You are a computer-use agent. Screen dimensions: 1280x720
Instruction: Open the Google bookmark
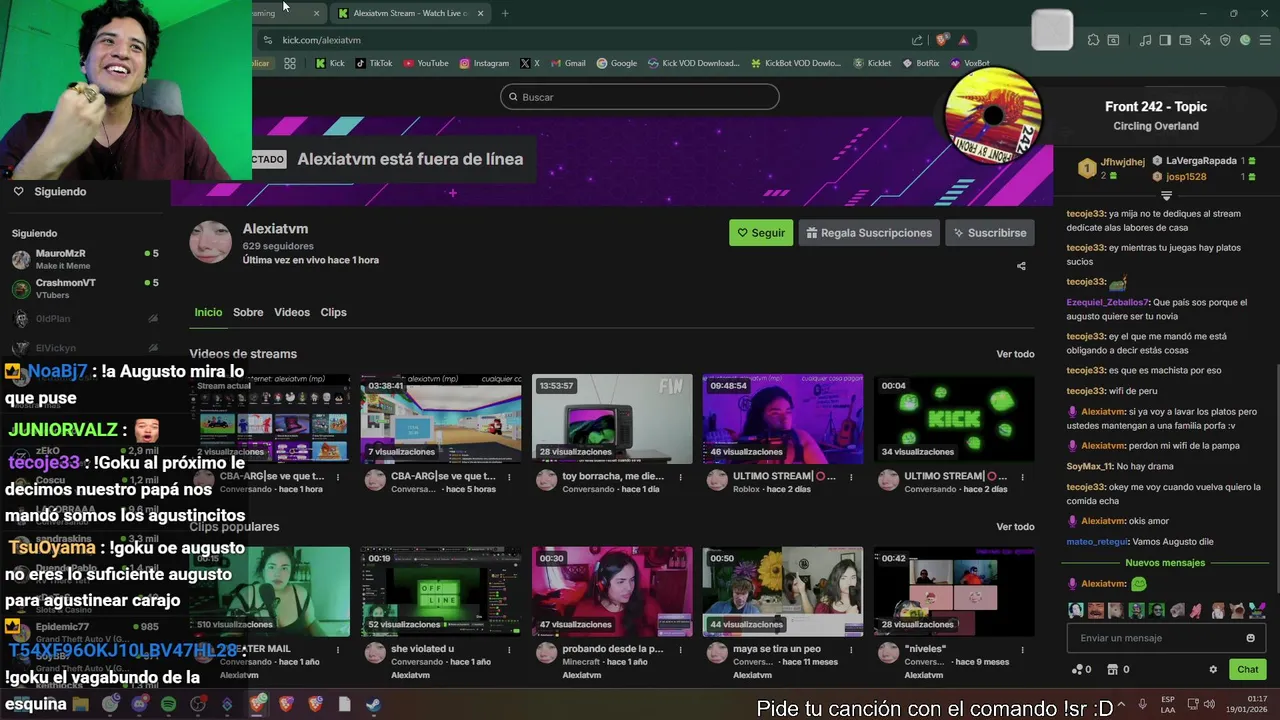pyautogui.click(x=617, y=63)
